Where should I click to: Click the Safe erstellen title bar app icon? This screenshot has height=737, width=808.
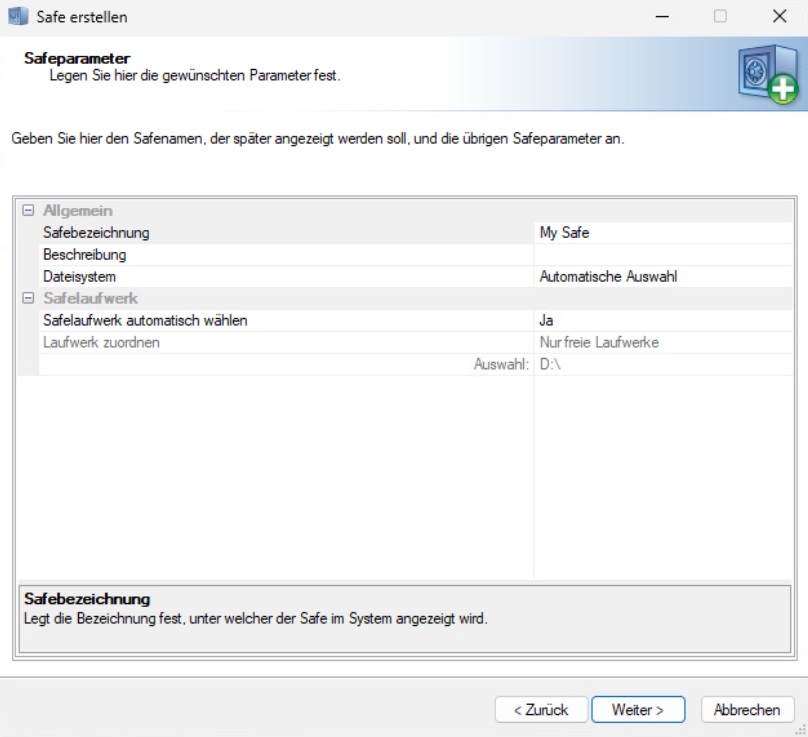18,17
